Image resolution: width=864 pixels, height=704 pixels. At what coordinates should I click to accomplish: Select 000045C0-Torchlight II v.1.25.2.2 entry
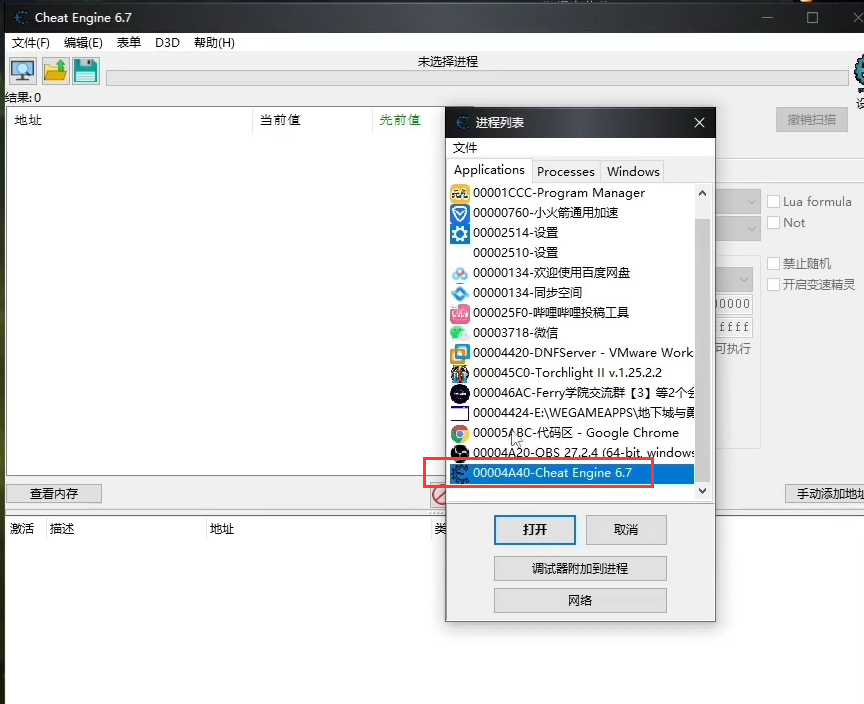pyautogui.click(x=571, y=373)
